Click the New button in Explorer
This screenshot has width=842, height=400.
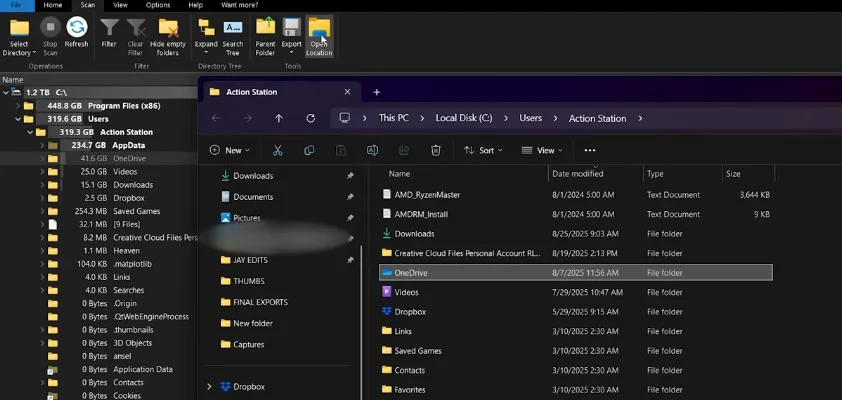click(x=228, y=150)
